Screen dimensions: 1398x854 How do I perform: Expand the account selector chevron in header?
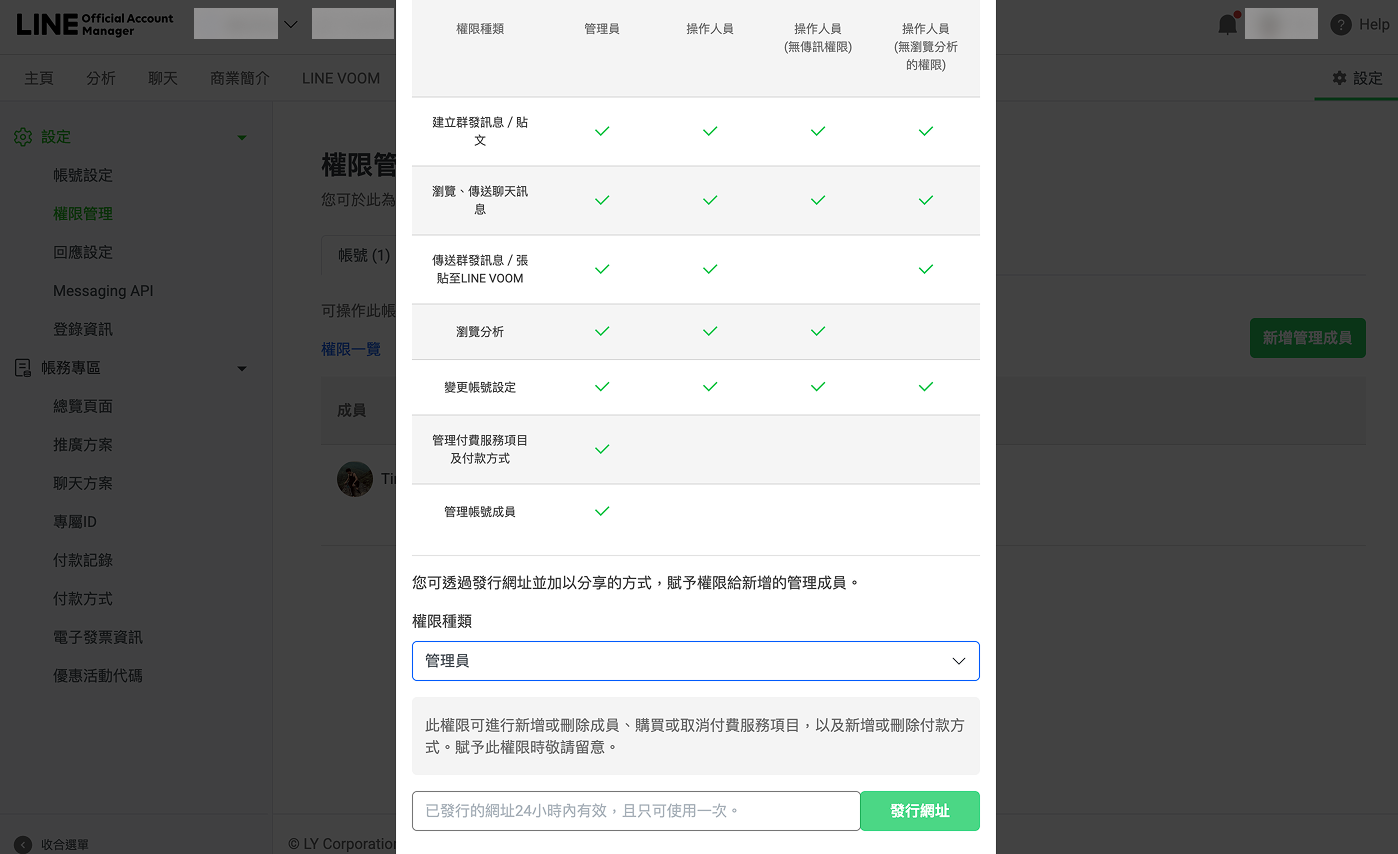[291, 24]
